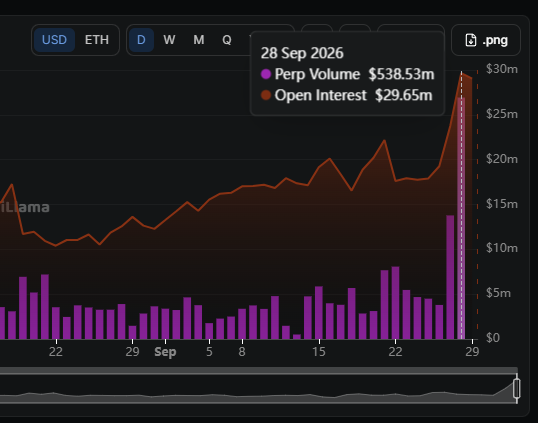Select the daily D interval
This screenshot has width=538, height=423.
141,40
